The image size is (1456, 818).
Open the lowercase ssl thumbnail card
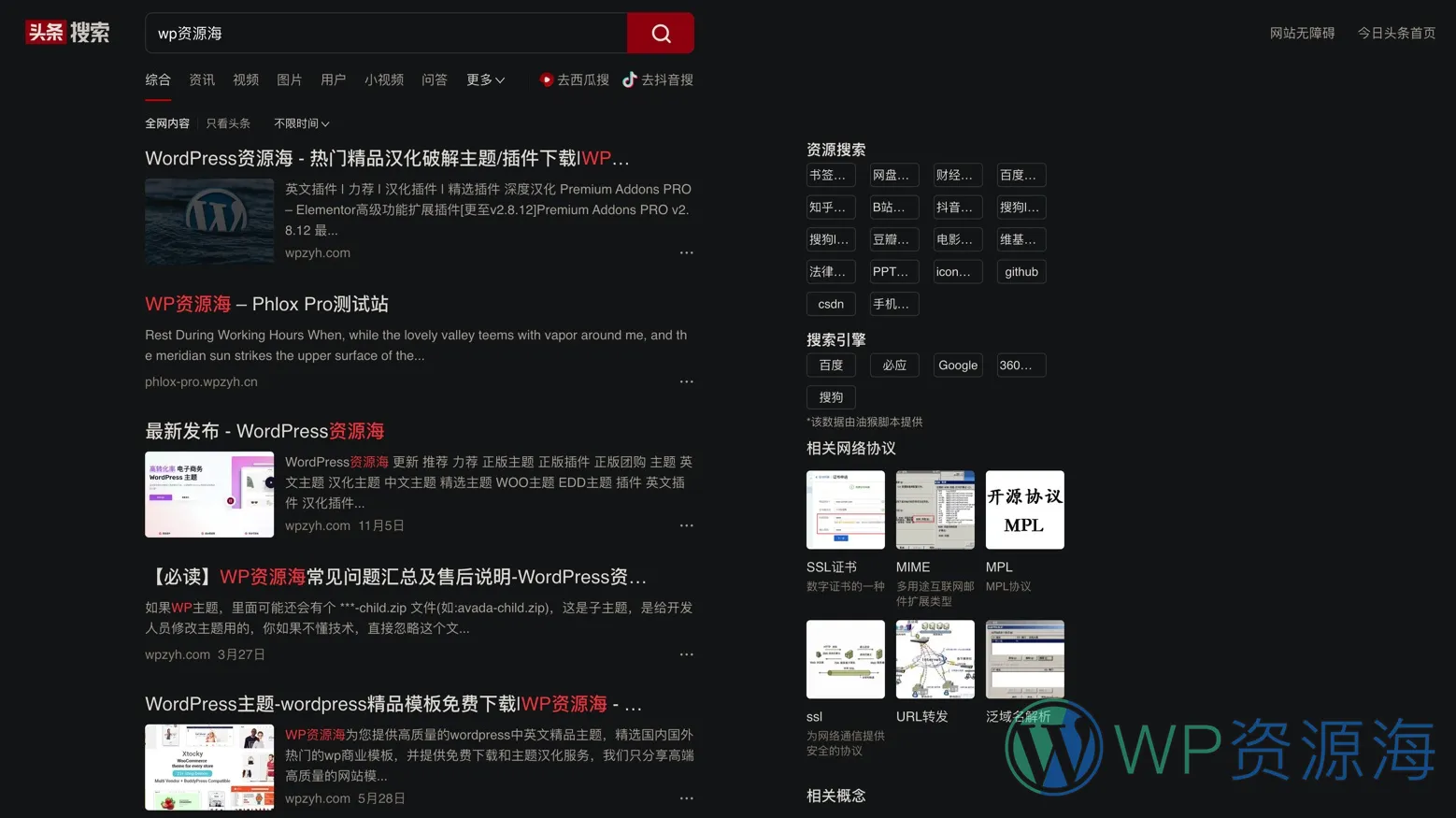click(x=846, y=659)
